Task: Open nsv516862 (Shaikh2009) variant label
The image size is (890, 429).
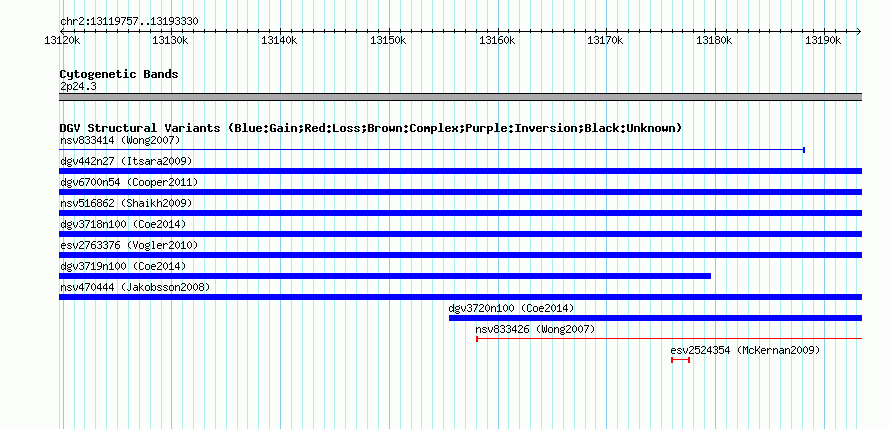Action: click(x=126, y=203)
